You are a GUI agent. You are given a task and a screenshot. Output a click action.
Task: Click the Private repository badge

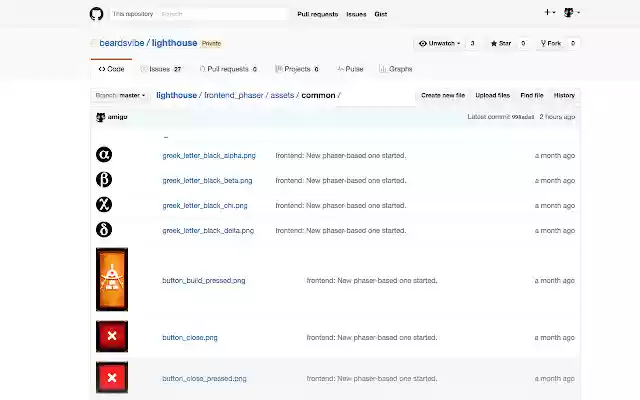point(211,43)
